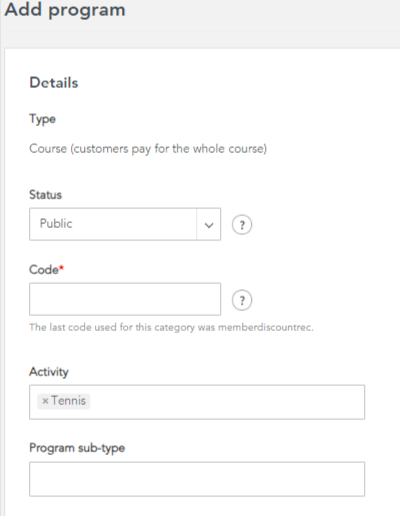Click empty space in the Activity multi-select box
Viewport: 400px width, 516px height.
tap(227, 402)
